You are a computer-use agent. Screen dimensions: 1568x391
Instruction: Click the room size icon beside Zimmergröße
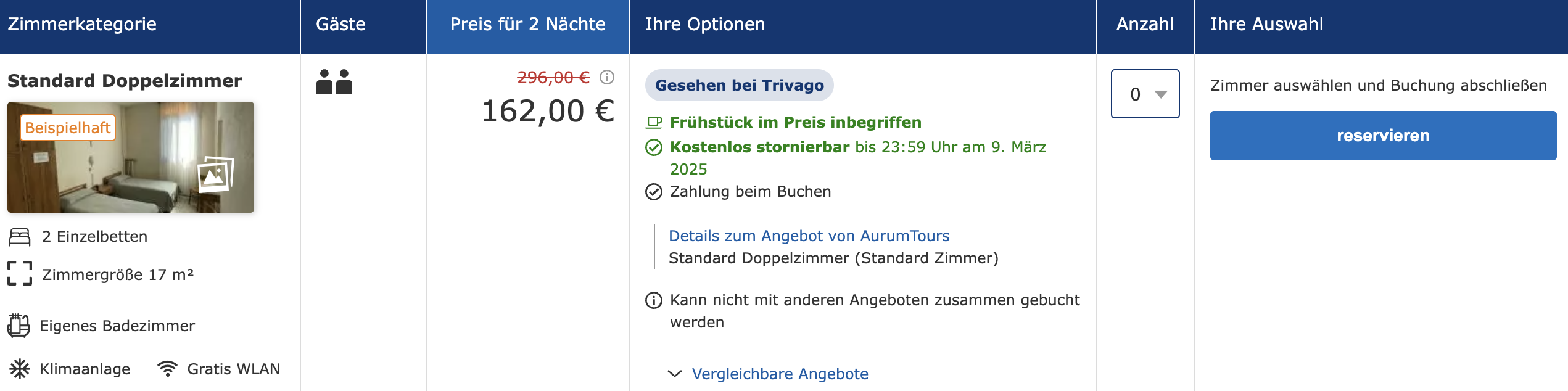click(20, 273)
